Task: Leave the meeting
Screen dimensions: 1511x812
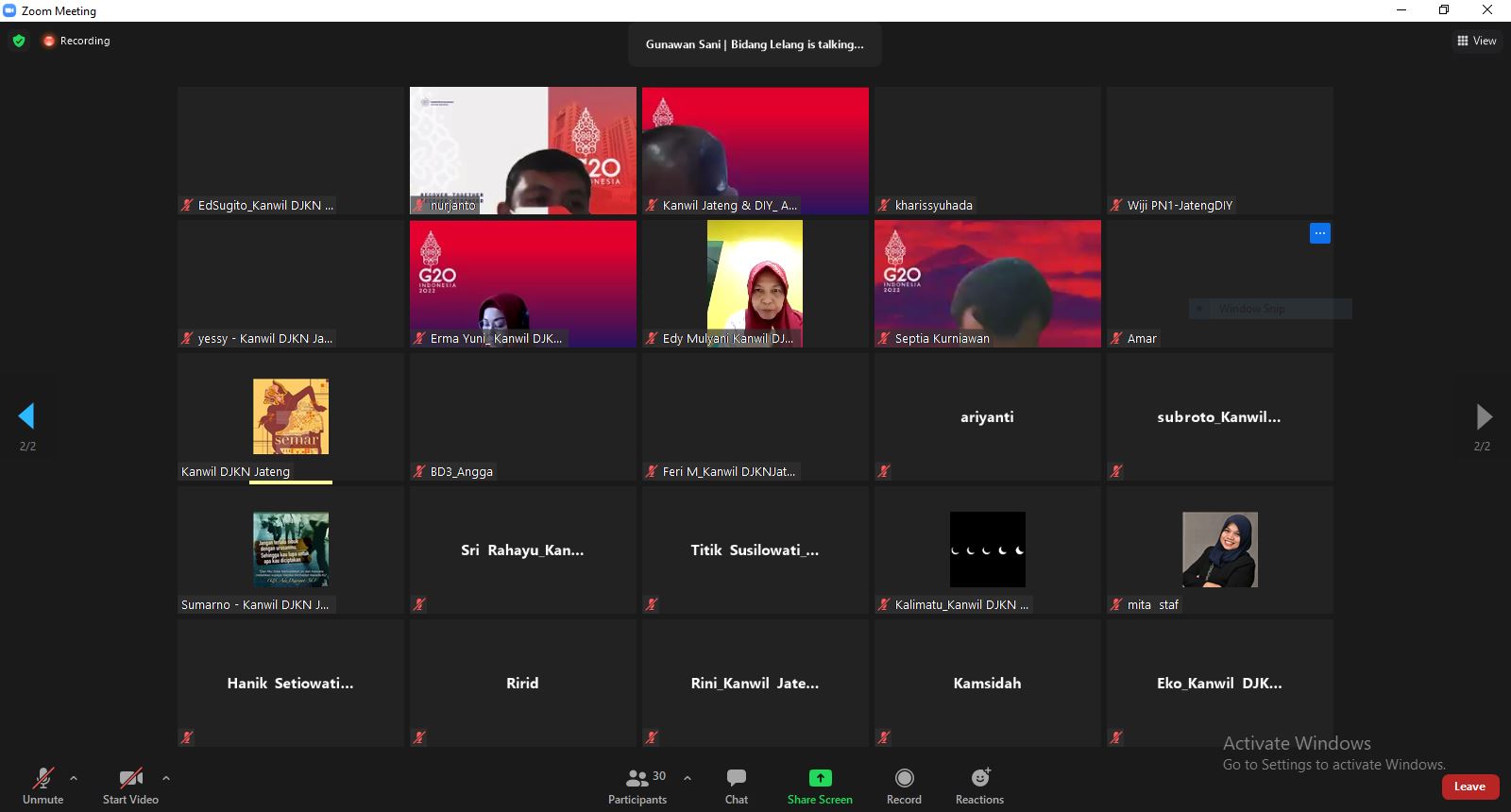Action: pos(1469,787)
